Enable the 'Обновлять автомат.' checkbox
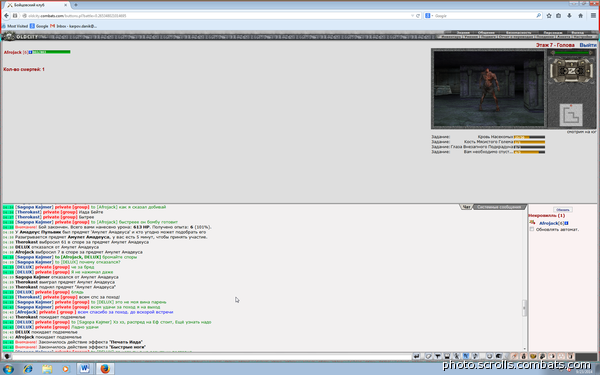The image size is (600, 375). [532, 229]
